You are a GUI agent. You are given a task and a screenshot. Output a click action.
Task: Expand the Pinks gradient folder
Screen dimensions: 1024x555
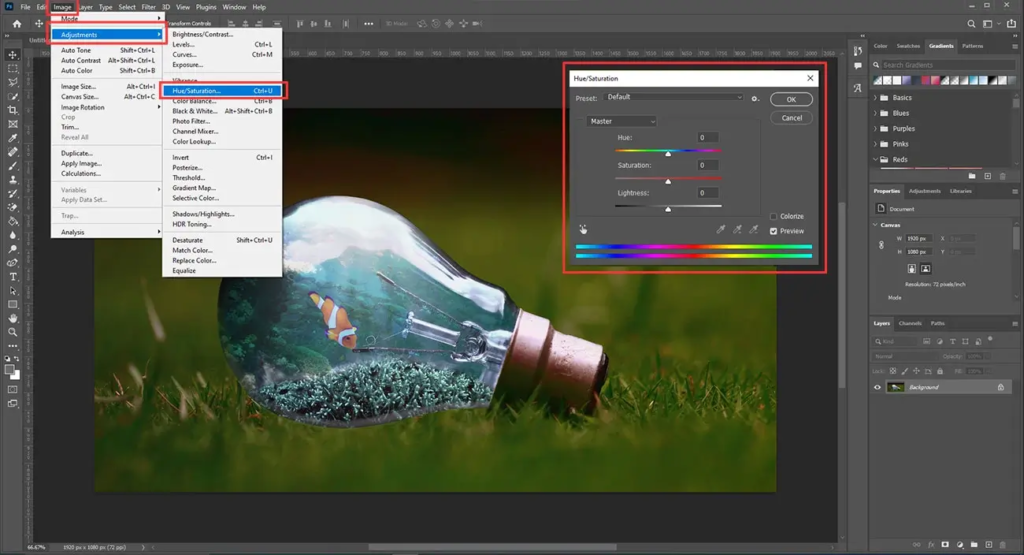coord(875,144)
